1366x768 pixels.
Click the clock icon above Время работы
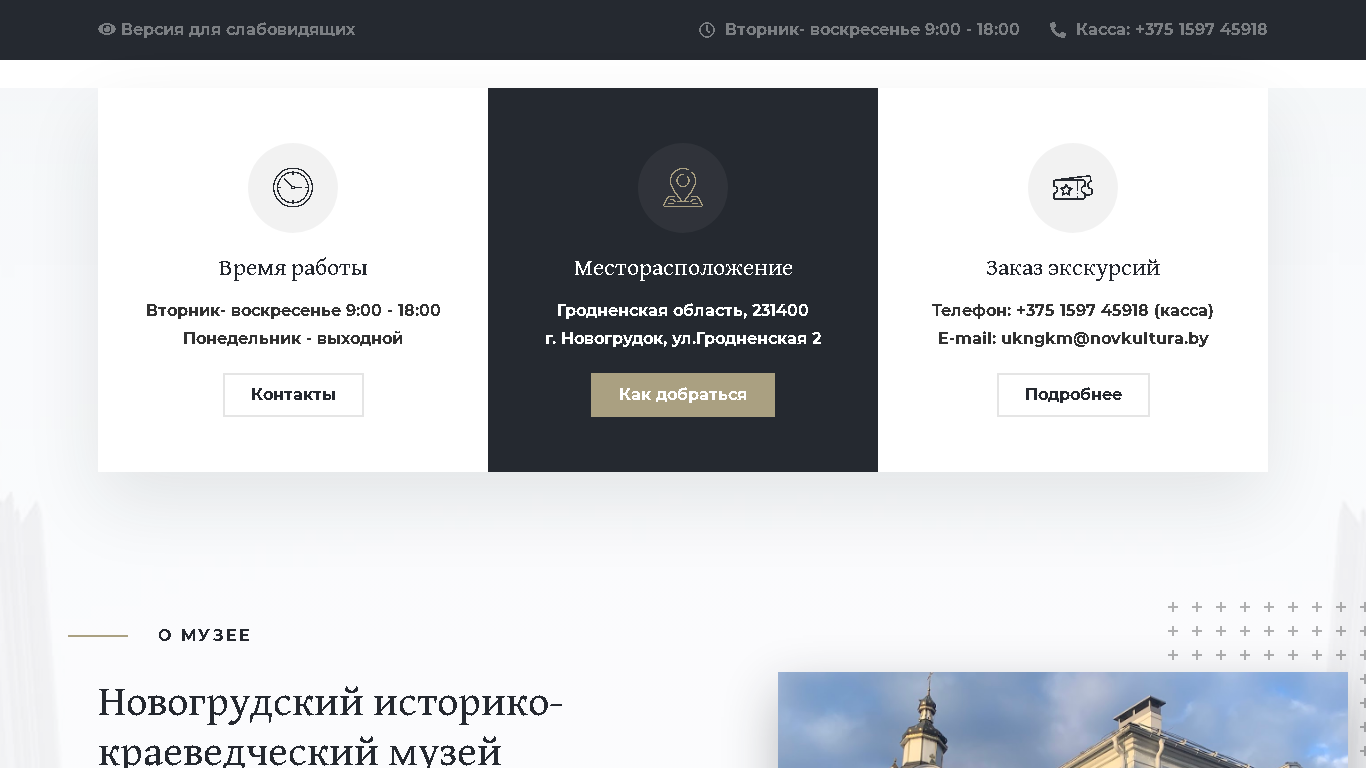coord(293,188)
